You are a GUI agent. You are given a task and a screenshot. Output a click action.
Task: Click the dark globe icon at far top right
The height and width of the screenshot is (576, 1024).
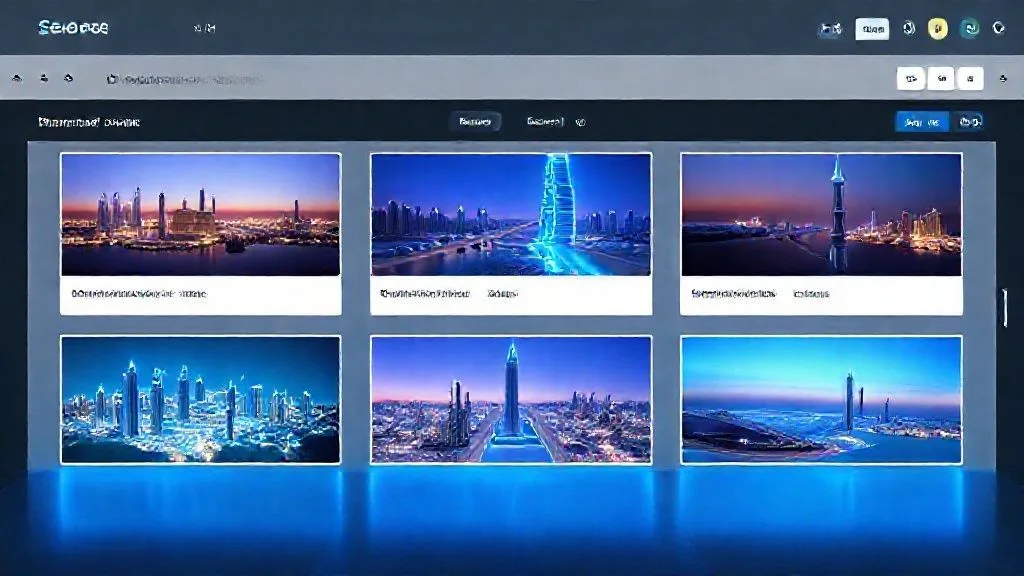pyautogui.click(x=1000, y=29)
